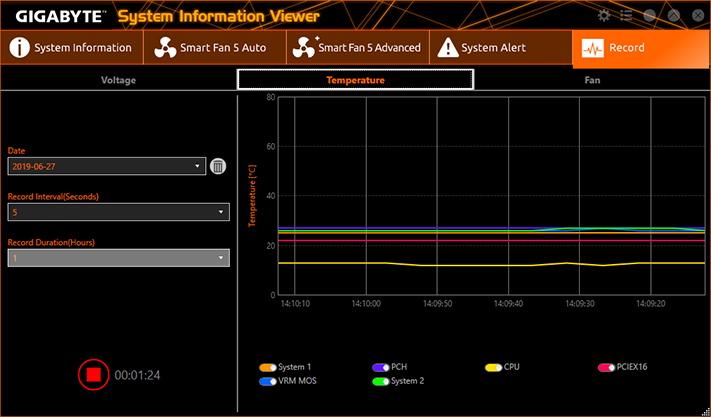Toggle System 1 temperature line
This screenshot has height=417, width=711.
click(268, 368)
